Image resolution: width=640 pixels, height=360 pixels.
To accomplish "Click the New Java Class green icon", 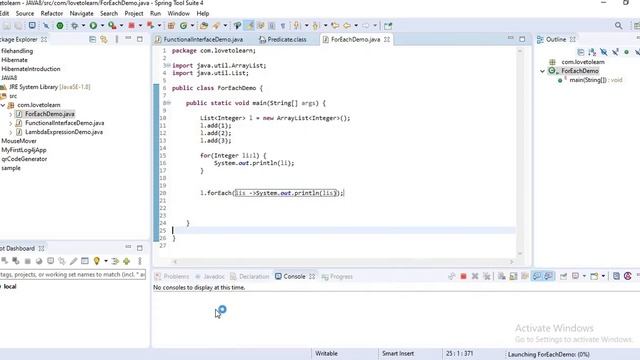I will tap(184, 26).
